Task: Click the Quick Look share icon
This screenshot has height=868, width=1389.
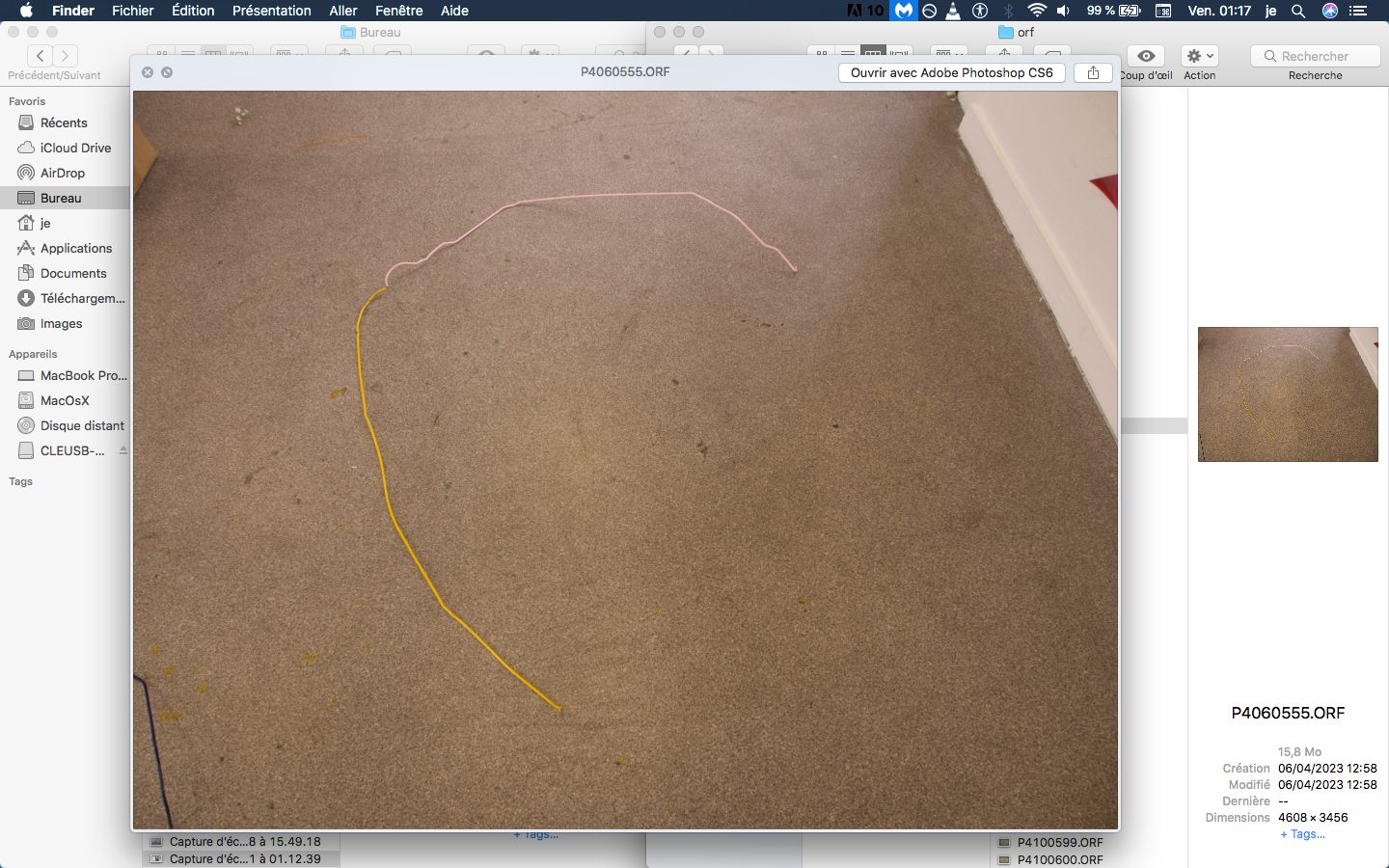Action: point(1093,72)
